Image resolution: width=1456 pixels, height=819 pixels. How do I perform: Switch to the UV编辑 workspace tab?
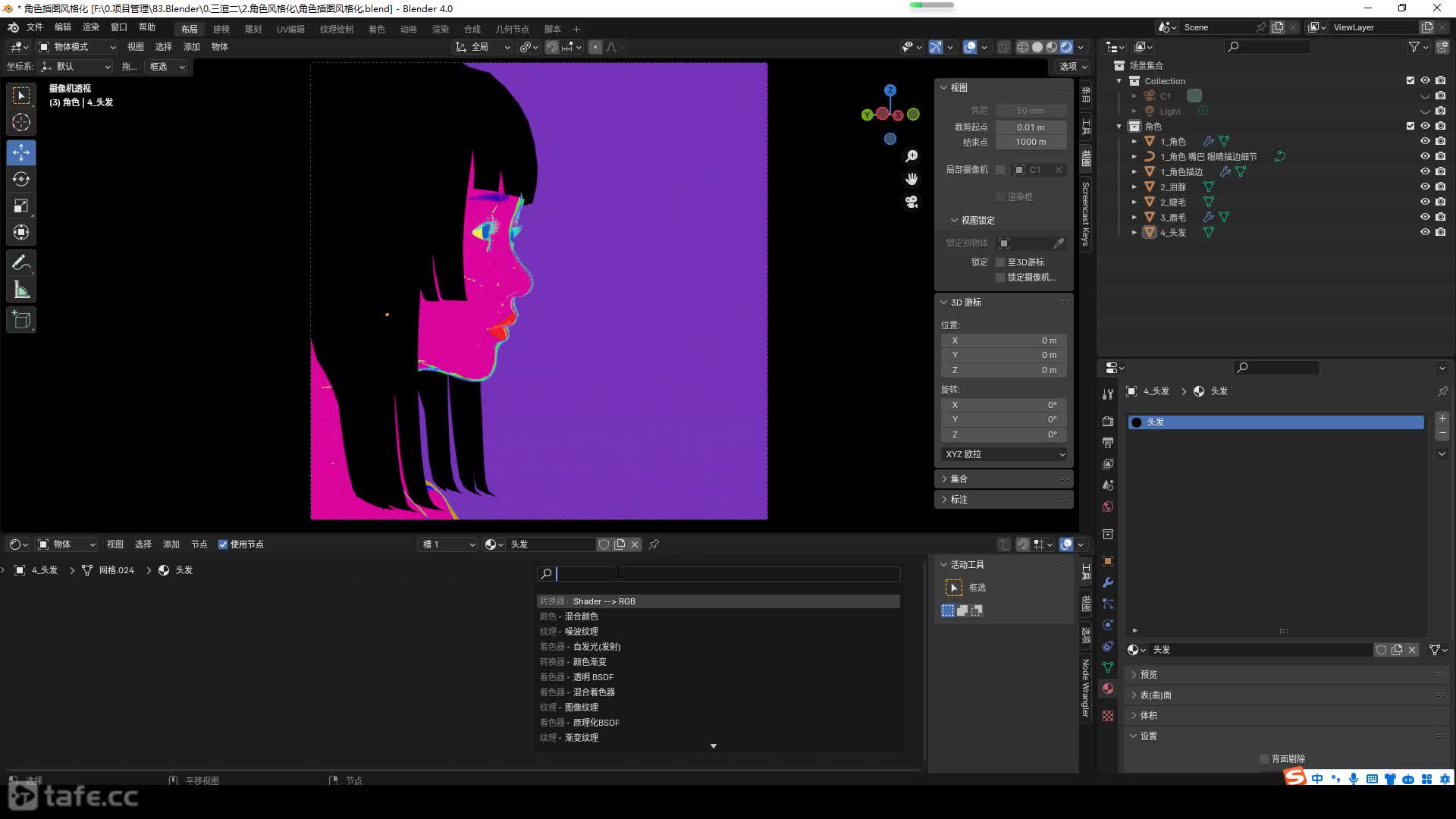click(x=290, y=30)
